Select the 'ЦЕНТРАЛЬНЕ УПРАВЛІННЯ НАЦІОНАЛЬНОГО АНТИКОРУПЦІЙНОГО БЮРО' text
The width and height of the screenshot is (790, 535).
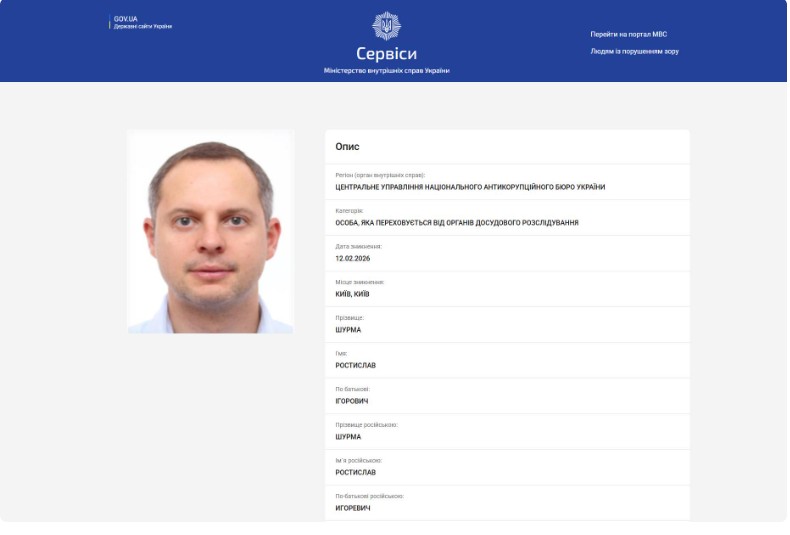click(470, 187)
